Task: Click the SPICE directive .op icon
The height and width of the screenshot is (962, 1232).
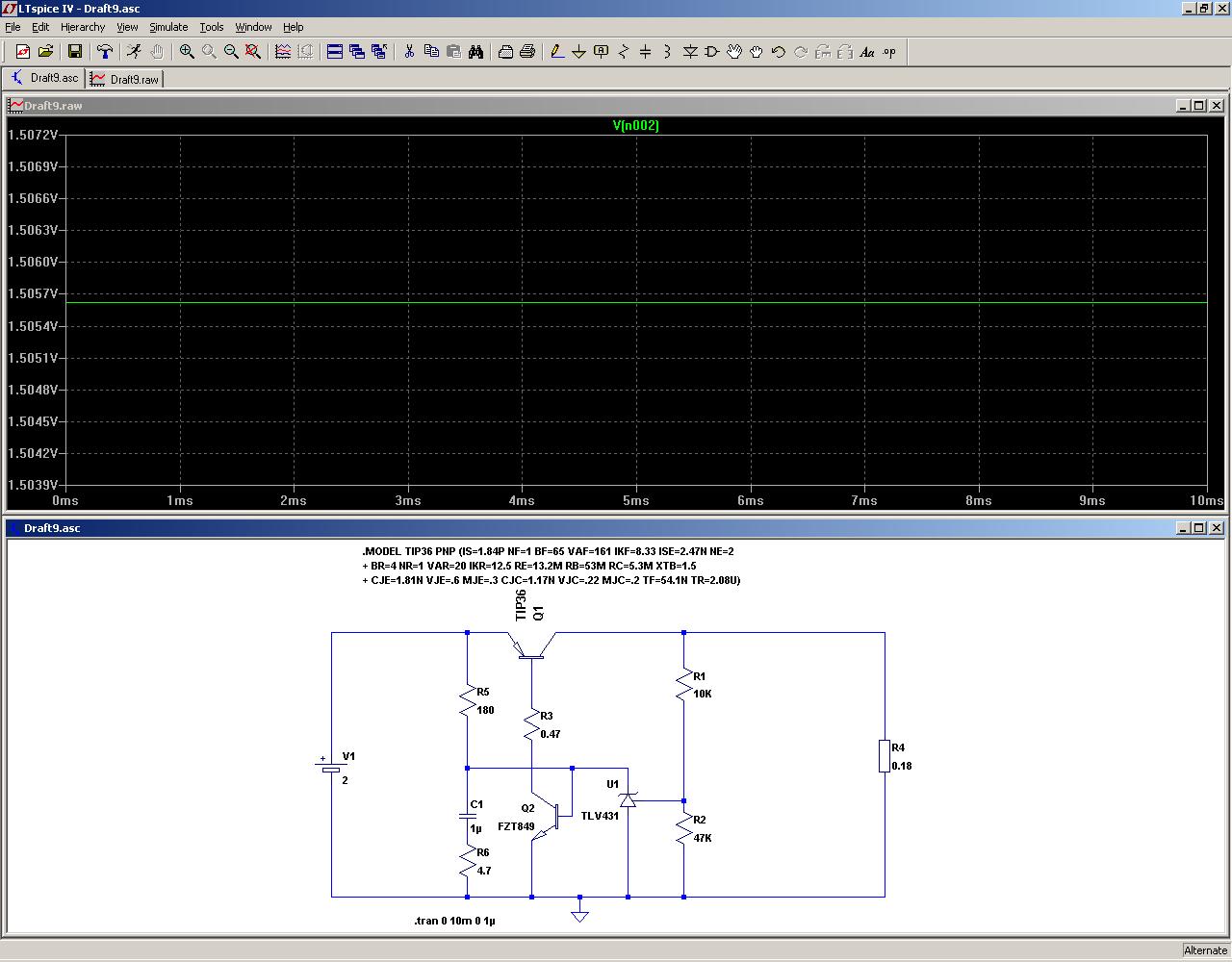Action: 889,52
